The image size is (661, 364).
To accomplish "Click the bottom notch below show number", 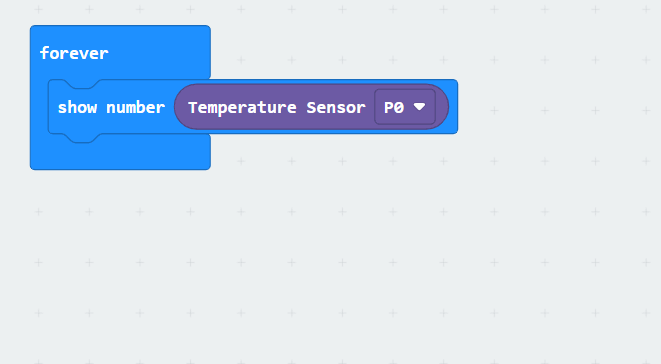I will point(82,138).
